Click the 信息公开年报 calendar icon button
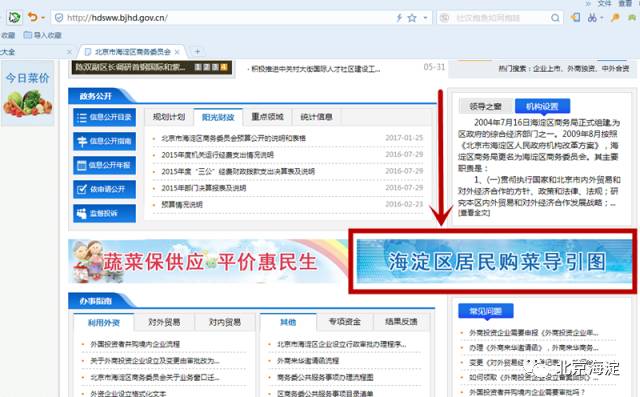The width and height of the screenshot is (640, 397). [104, 165]
